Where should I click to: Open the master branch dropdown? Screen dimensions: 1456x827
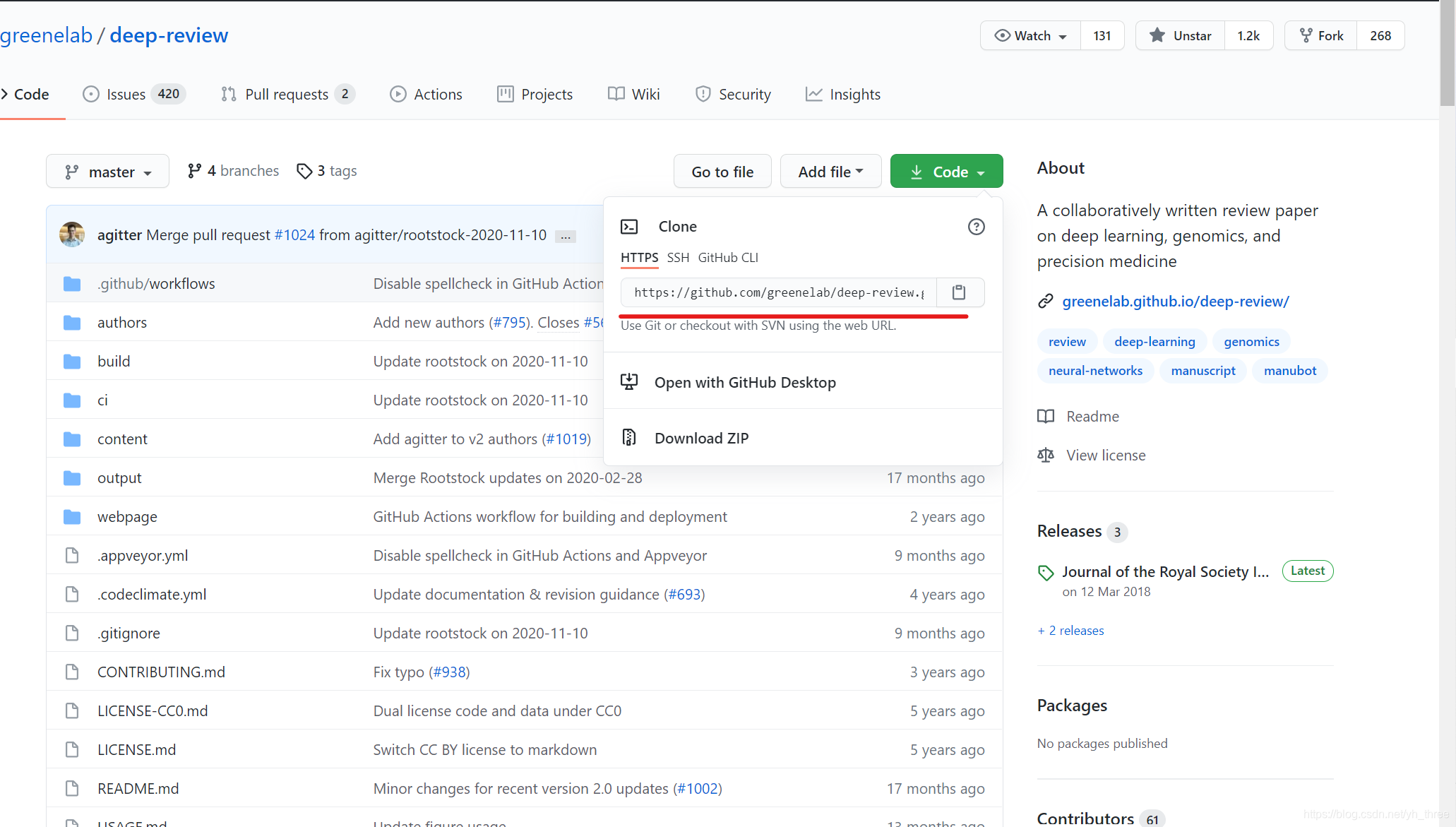point(107,172)
